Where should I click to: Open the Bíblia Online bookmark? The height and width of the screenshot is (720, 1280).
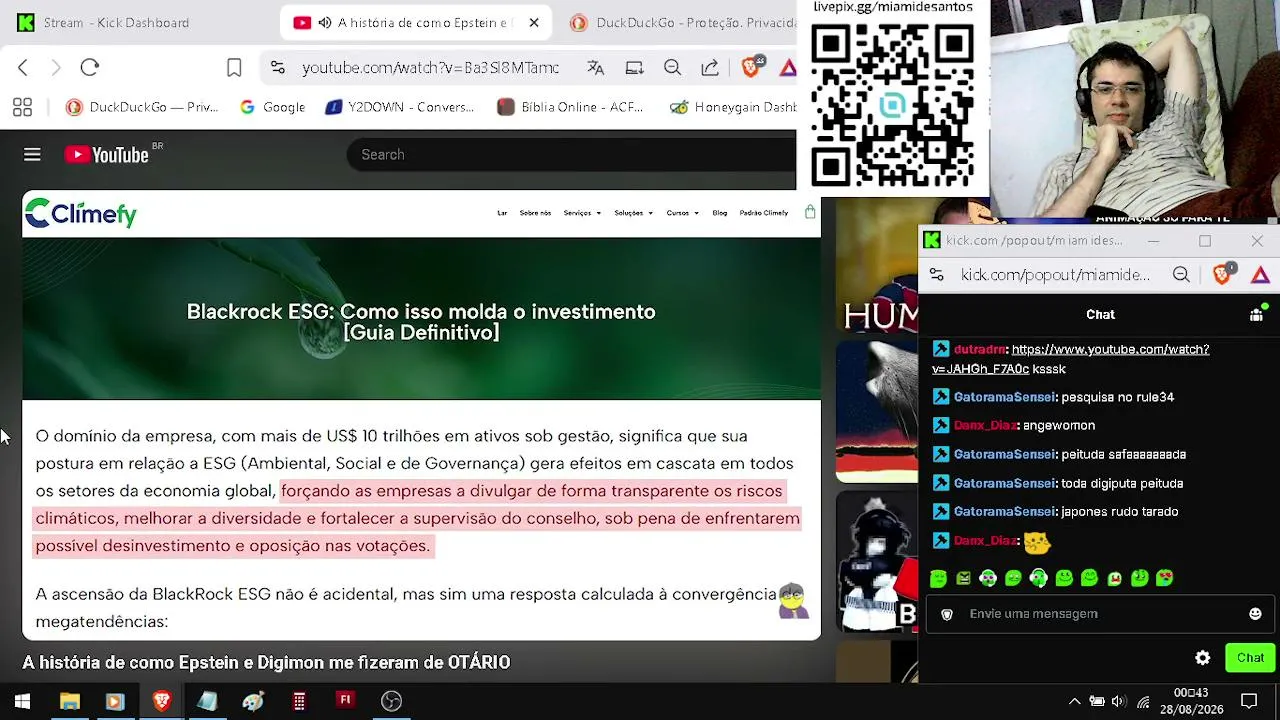click(570, 107)
